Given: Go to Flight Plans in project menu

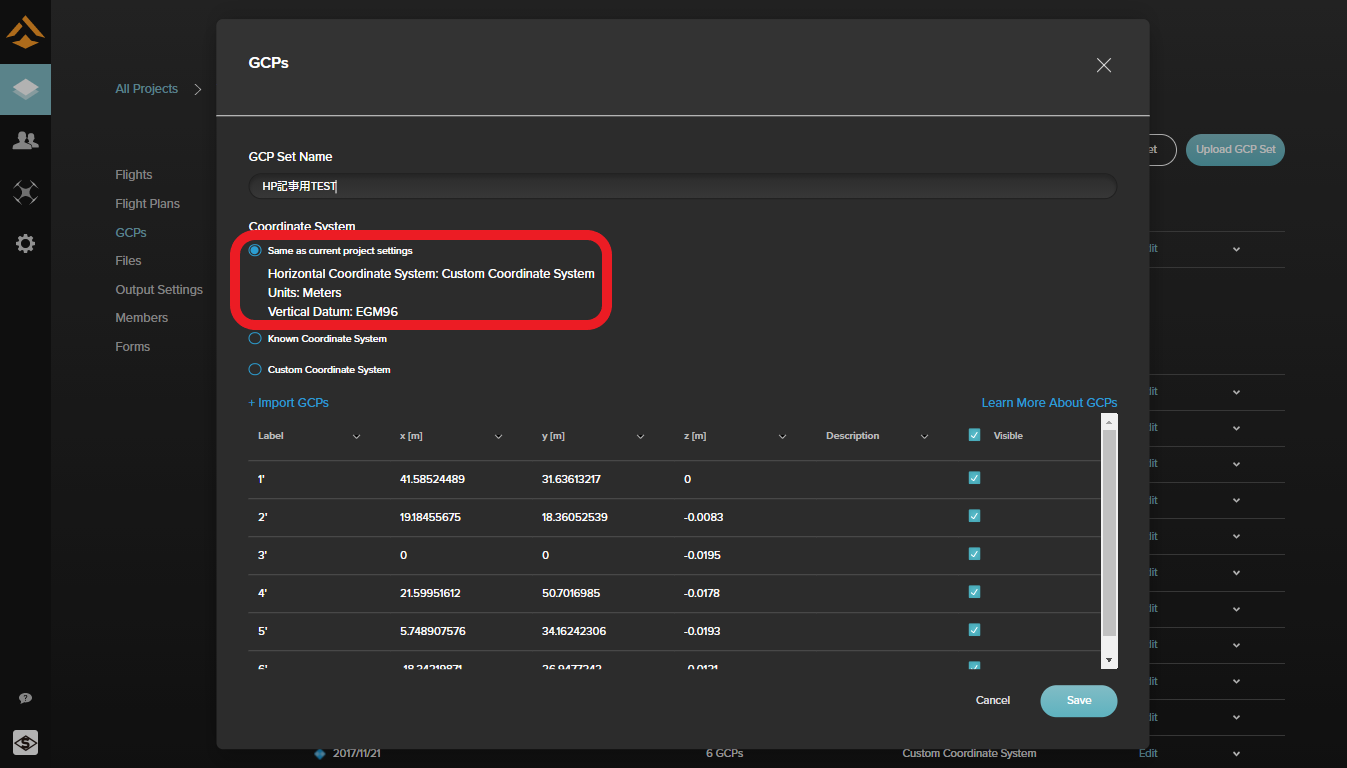Looking at the screenshot, I should 148,204.
